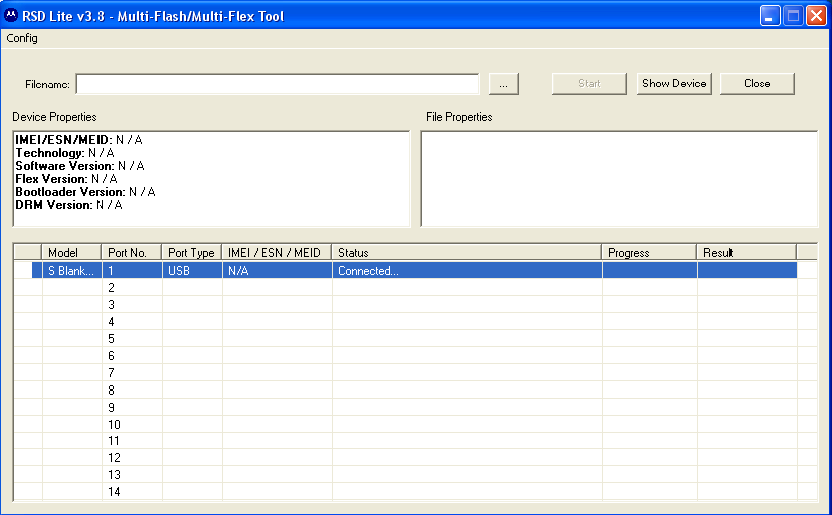The height and width of the screenshot is (515, 832).
Task: Click the Close button beside Show Device
Action: pos(757,84)
